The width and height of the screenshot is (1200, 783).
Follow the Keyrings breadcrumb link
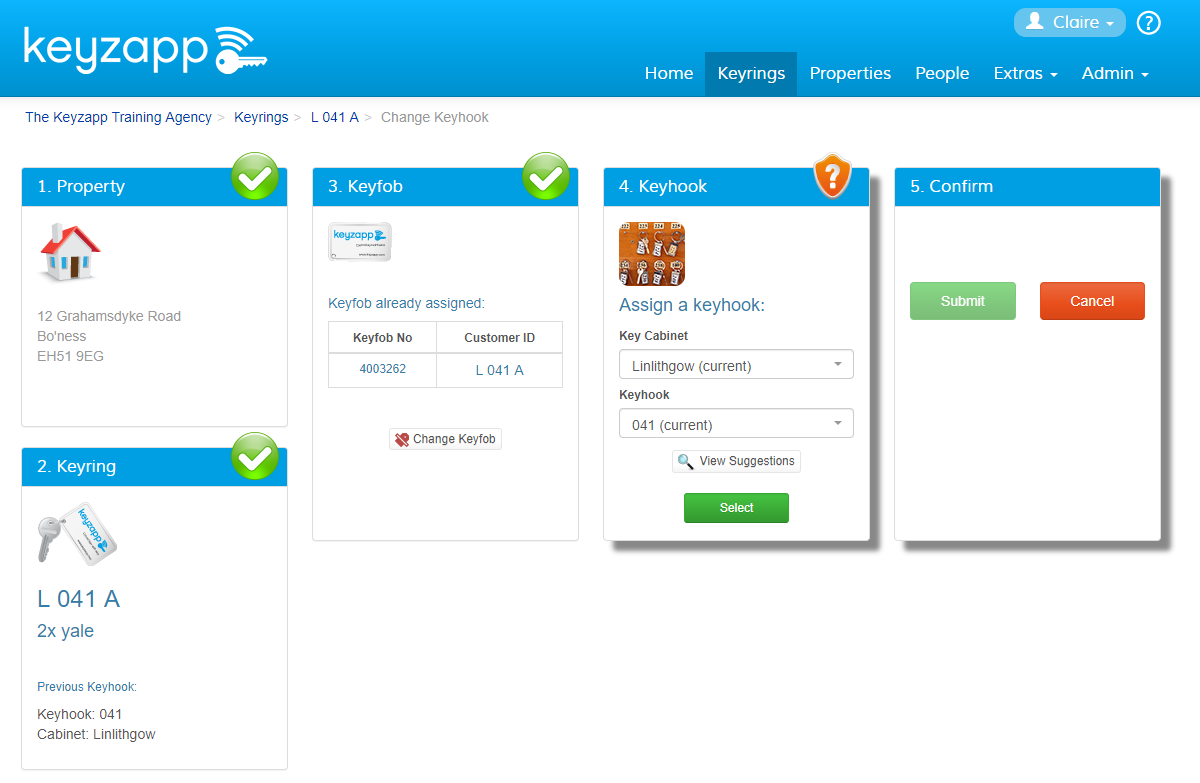point(261,117)
